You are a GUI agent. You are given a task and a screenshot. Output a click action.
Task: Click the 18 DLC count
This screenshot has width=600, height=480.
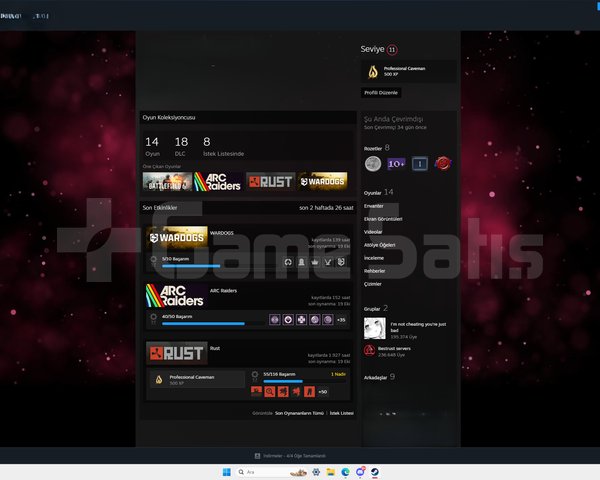tap(181, 147)
